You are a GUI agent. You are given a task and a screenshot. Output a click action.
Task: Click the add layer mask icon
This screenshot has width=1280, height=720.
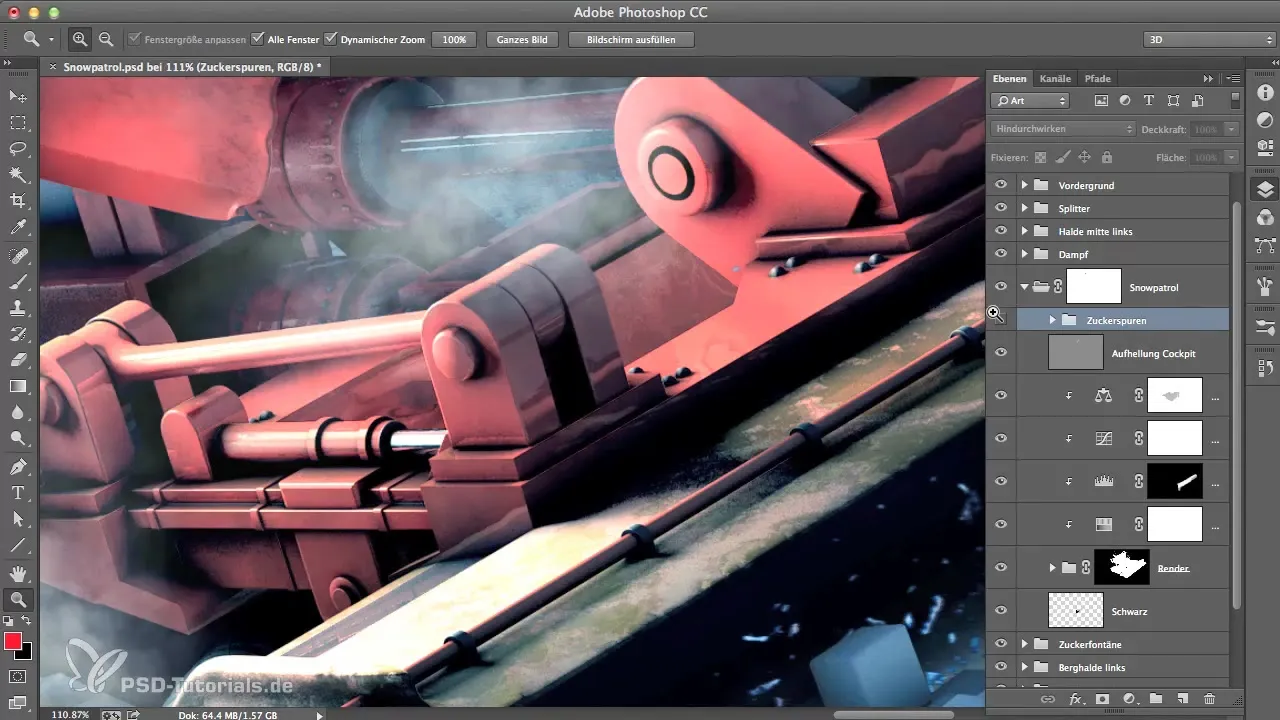1103,699
